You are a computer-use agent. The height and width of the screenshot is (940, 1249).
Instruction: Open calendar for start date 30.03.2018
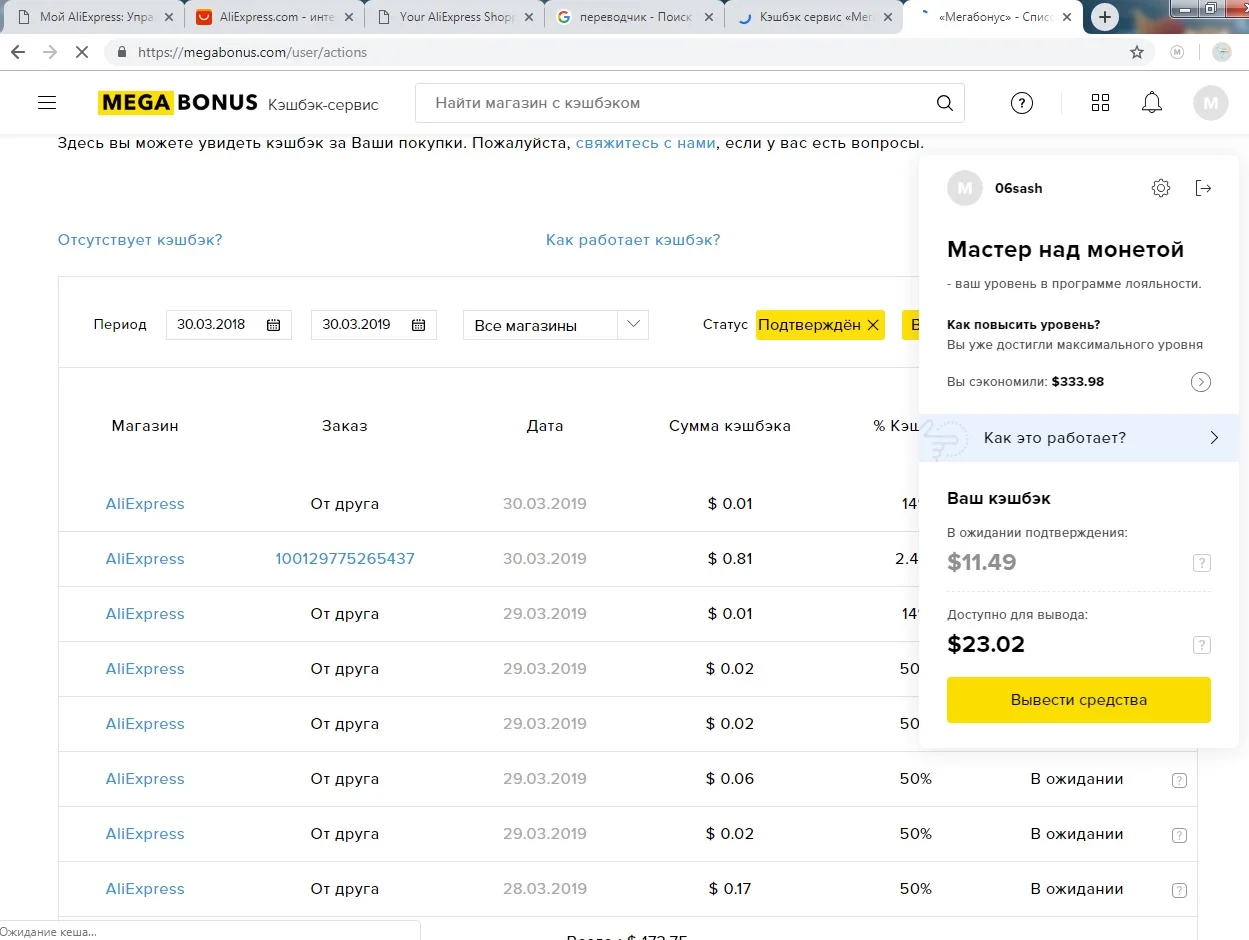(x=273, y=325)
